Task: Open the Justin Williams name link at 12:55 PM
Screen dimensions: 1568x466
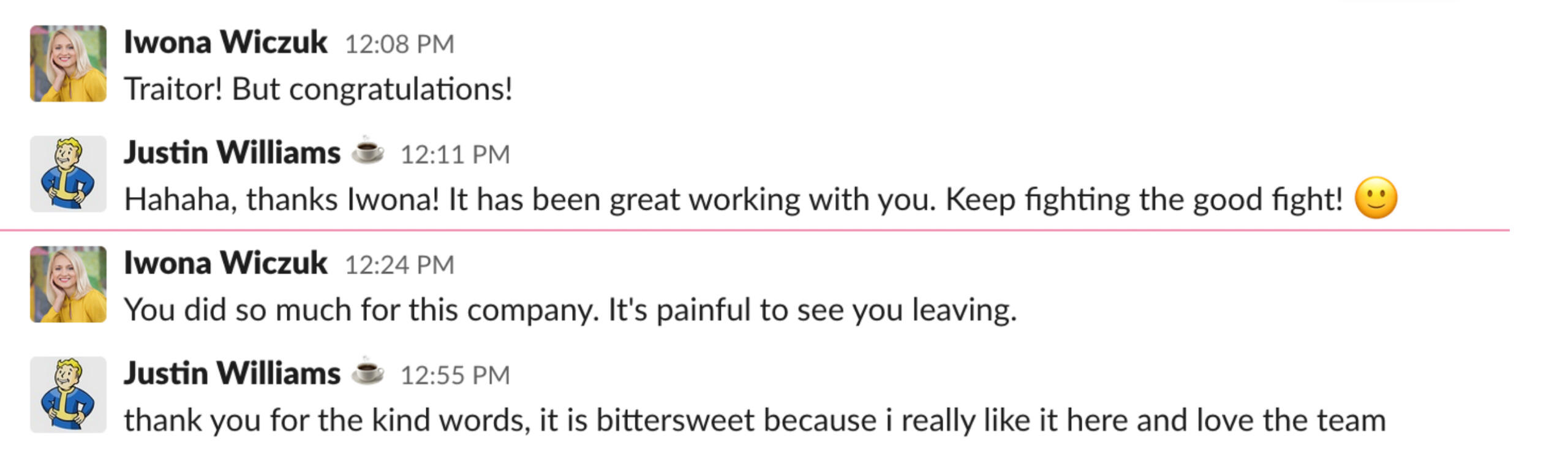Action: tap(232, 373)
